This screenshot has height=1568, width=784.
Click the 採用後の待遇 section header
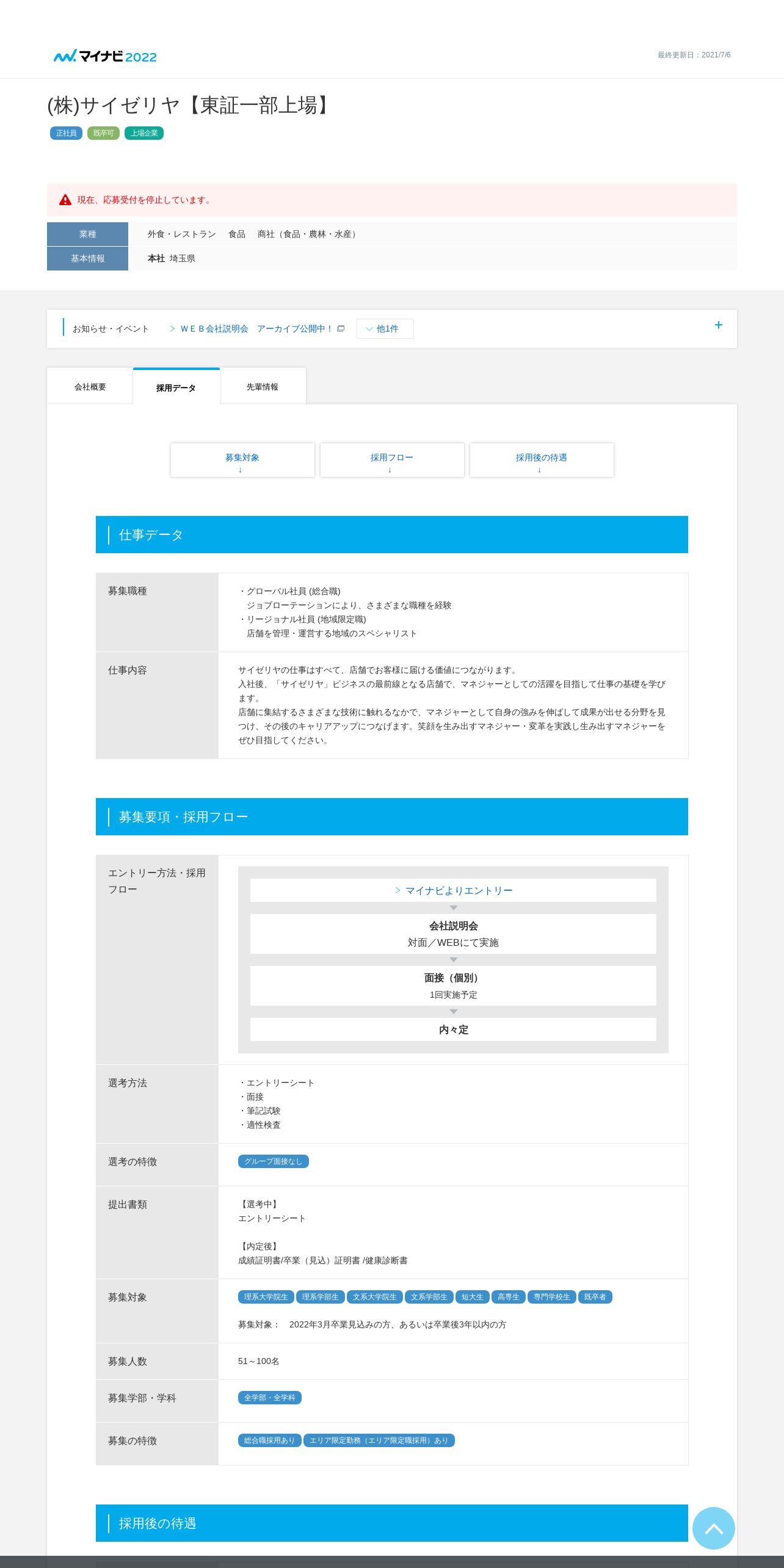[x=392, y=1523]
